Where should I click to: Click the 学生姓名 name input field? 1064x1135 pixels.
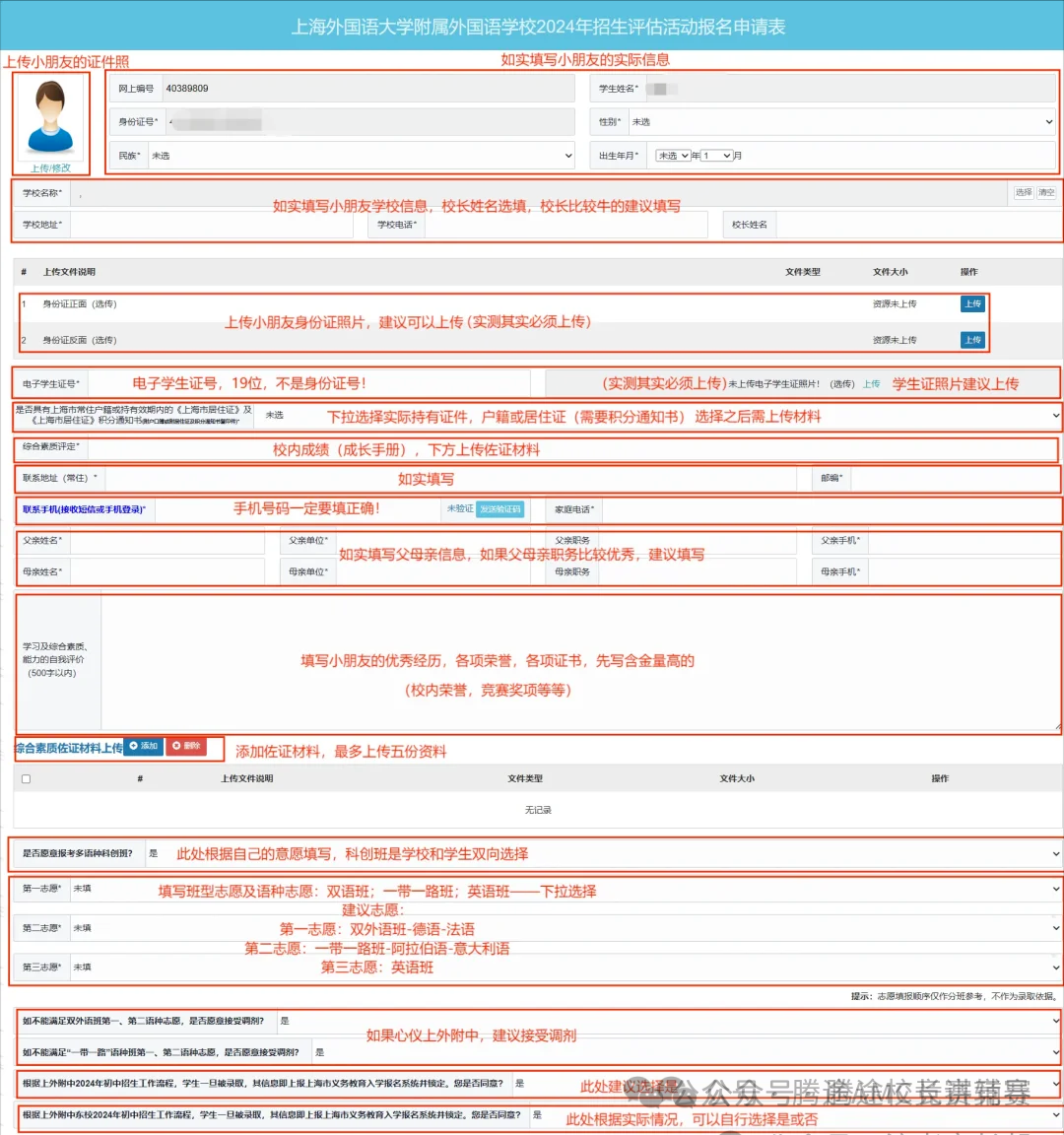pos(788,87)
